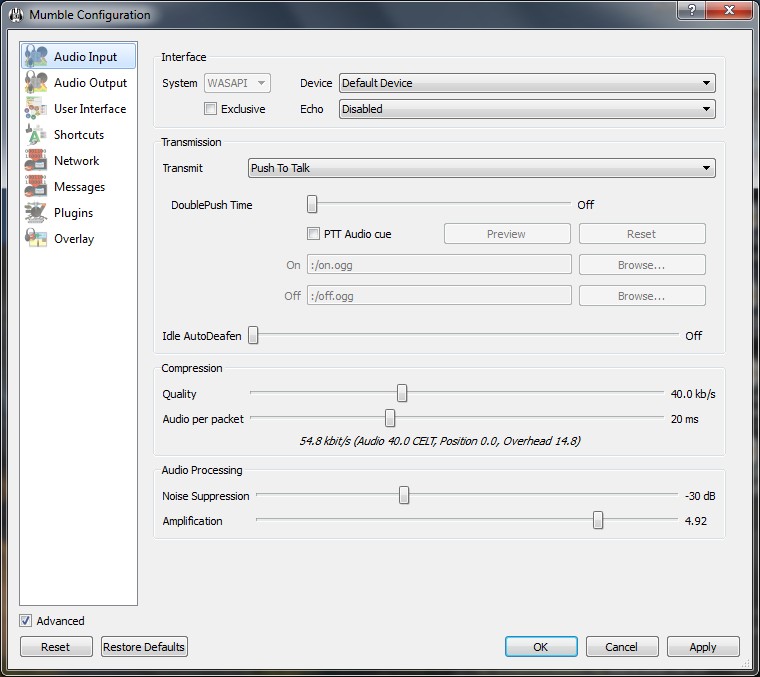The image size is (760, 677).
Task: Click the Mumble logo in title bar
Action: tap(16, 15)
